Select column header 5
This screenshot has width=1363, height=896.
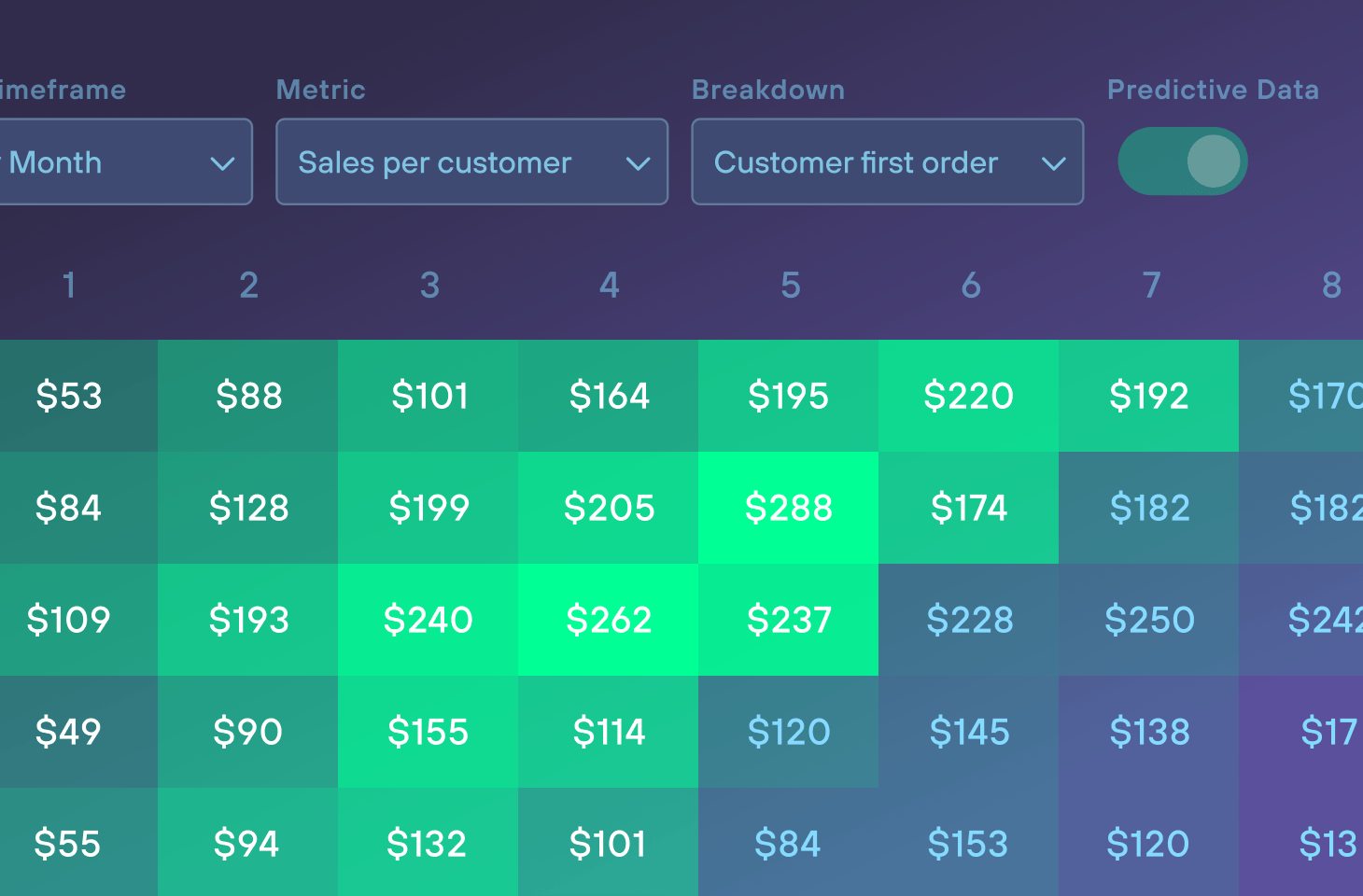(x=790, y=286)
